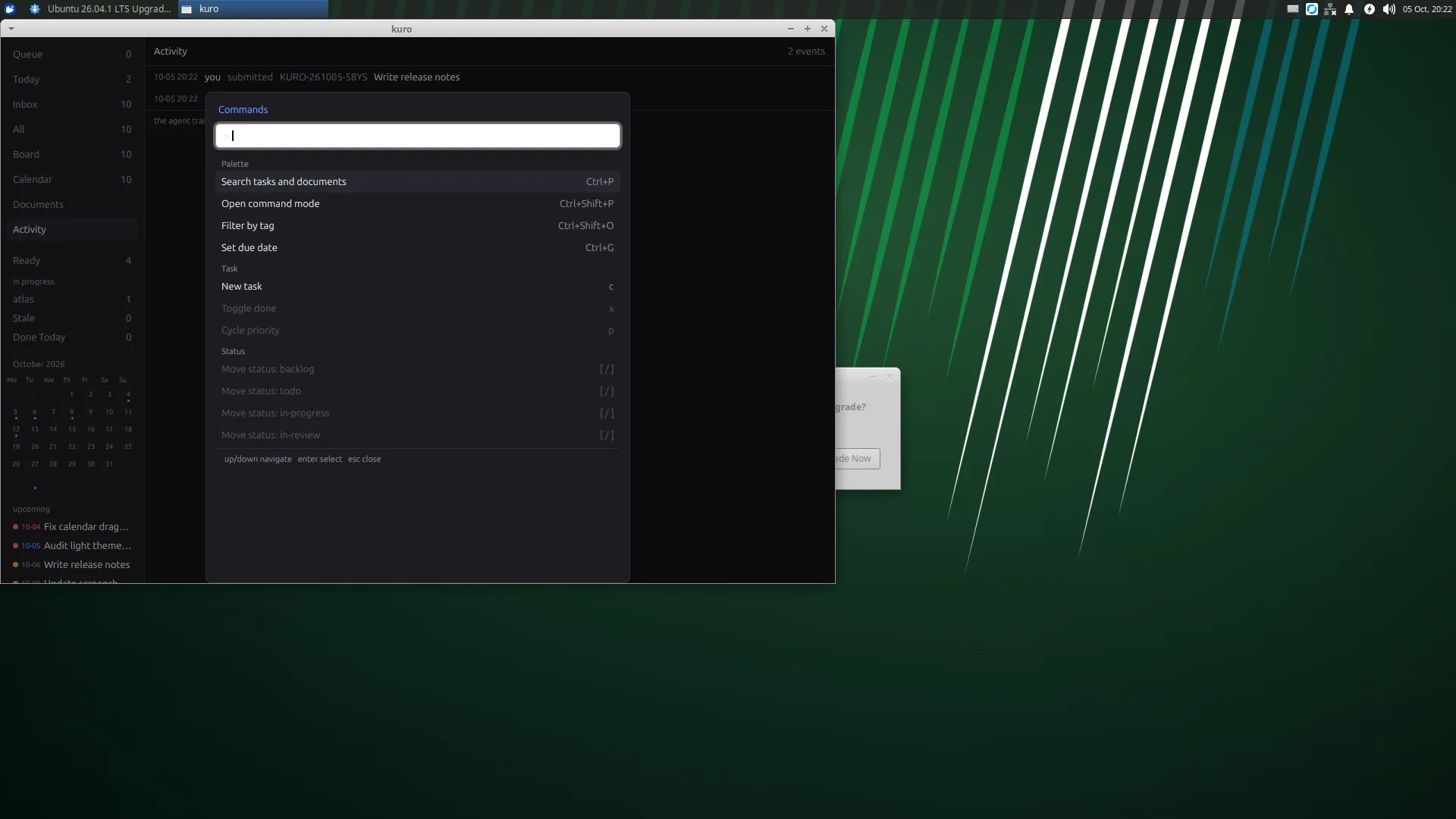Open the disconnected network tray icon
The image size is (1456, 819).
pyautogui.click(x=1330, y=9)
